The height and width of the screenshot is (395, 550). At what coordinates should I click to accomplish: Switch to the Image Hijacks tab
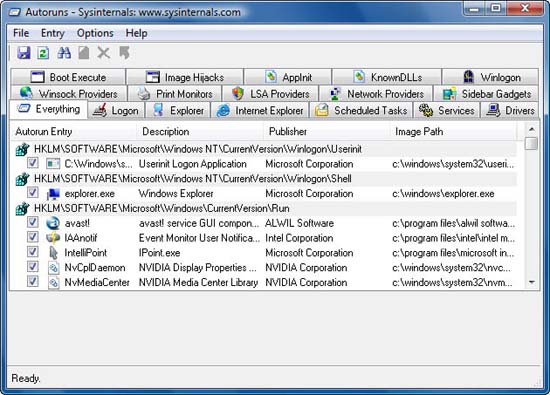pyautogui.click(x=185, y=77)
